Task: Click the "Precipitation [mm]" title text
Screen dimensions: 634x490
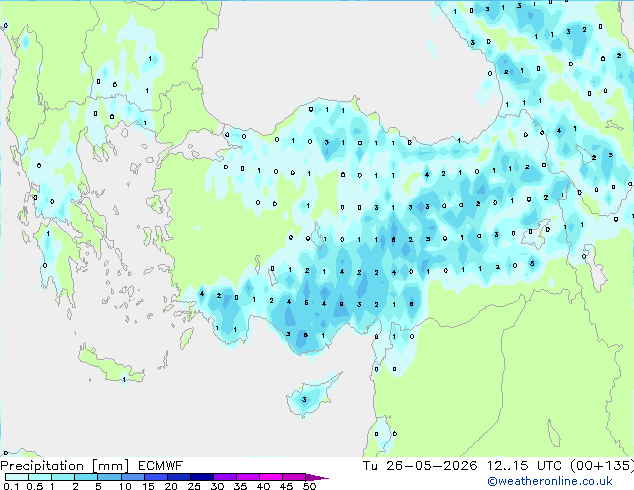Action: [x=64, y=466]
